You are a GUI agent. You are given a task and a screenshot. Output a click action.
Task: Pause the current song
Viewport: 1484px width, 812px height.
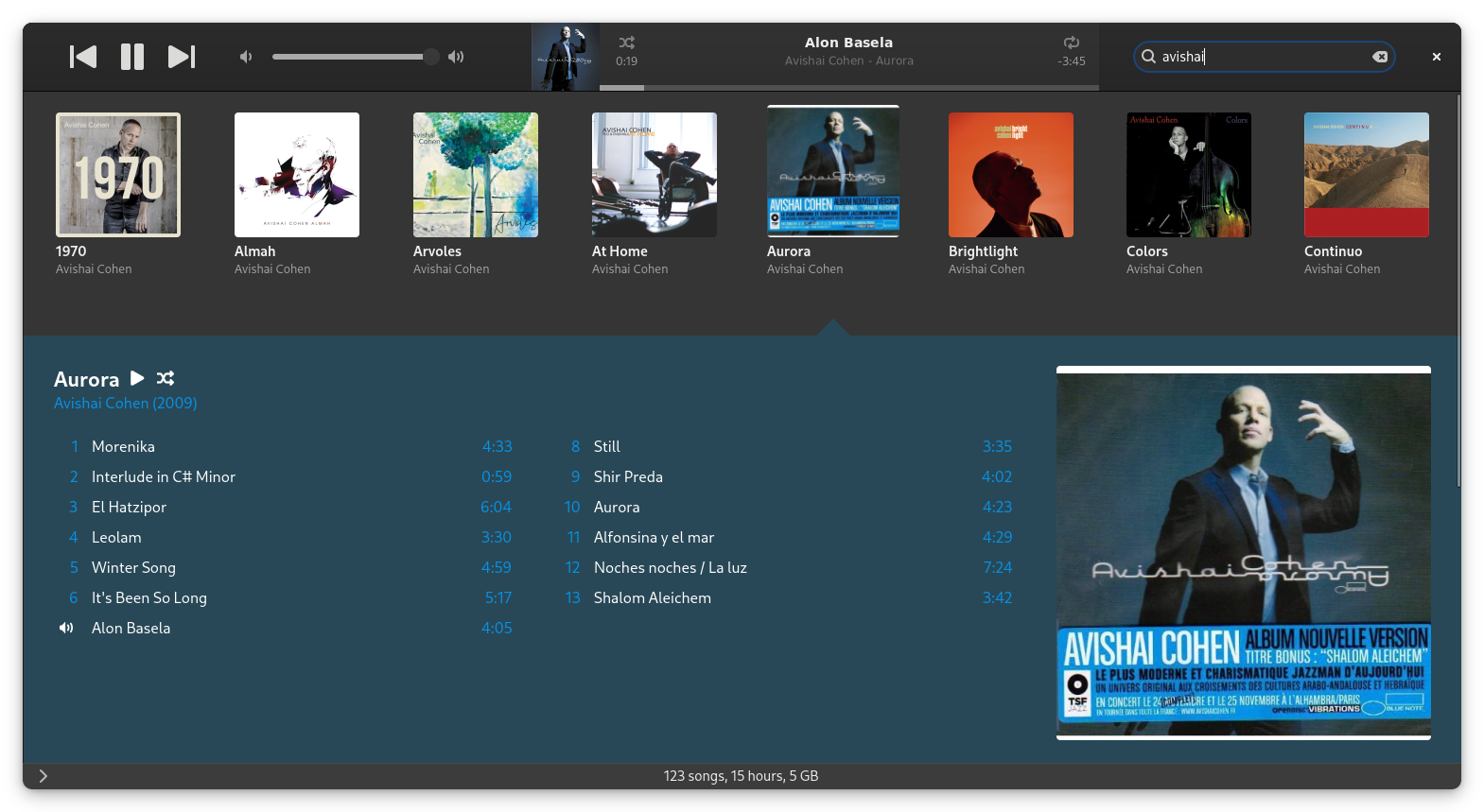(x=132, y=57)
